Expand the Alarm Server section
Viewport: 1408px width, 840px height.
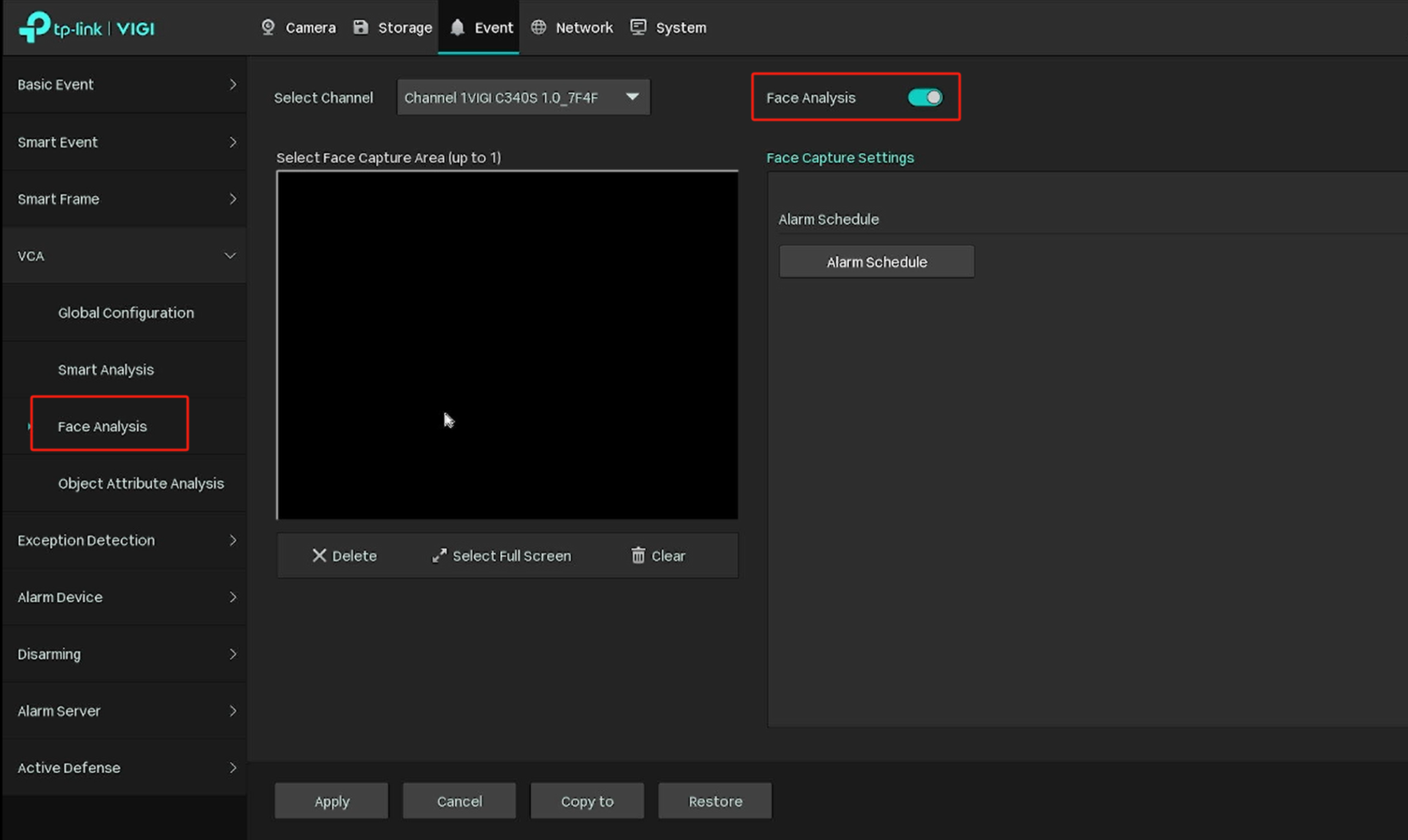124,711
